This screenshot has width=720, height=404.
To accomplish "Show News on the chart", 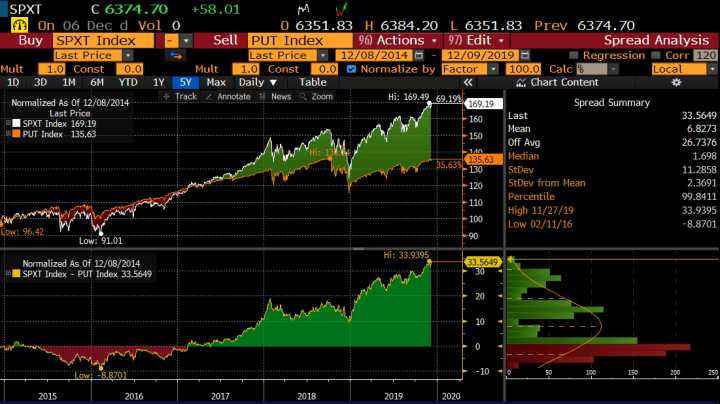I will pyautogui.click(x=276, y=97).
